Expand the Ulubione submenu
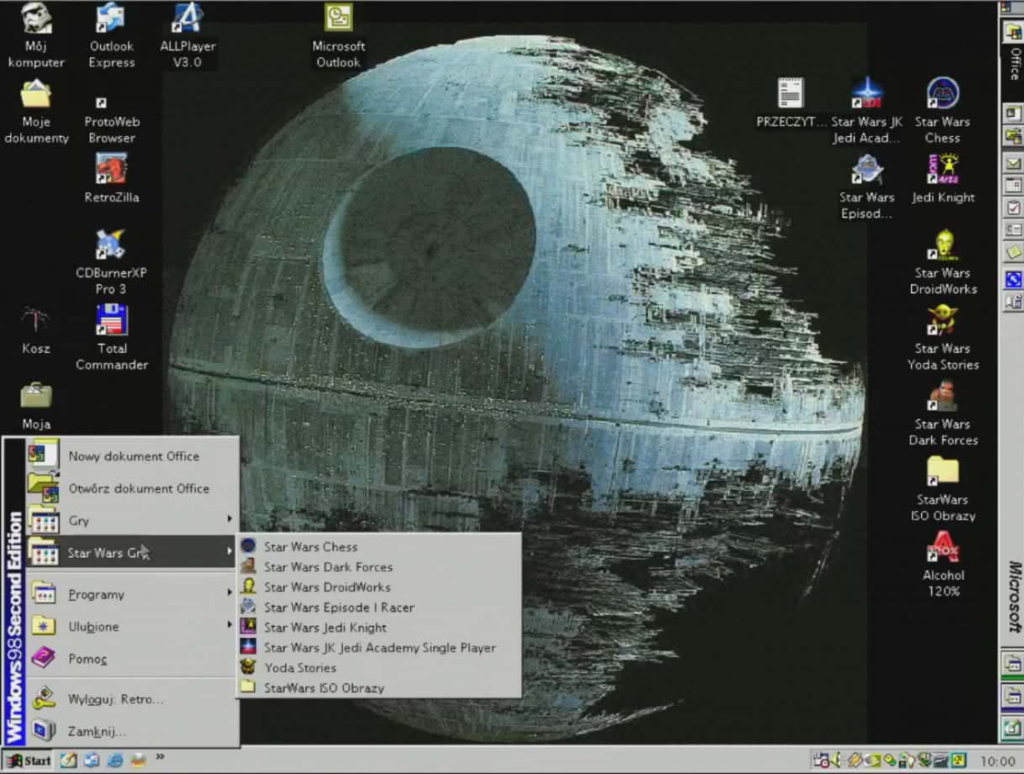The height and width of the screenshot is (774, 1024). click(x=132, y=626)
